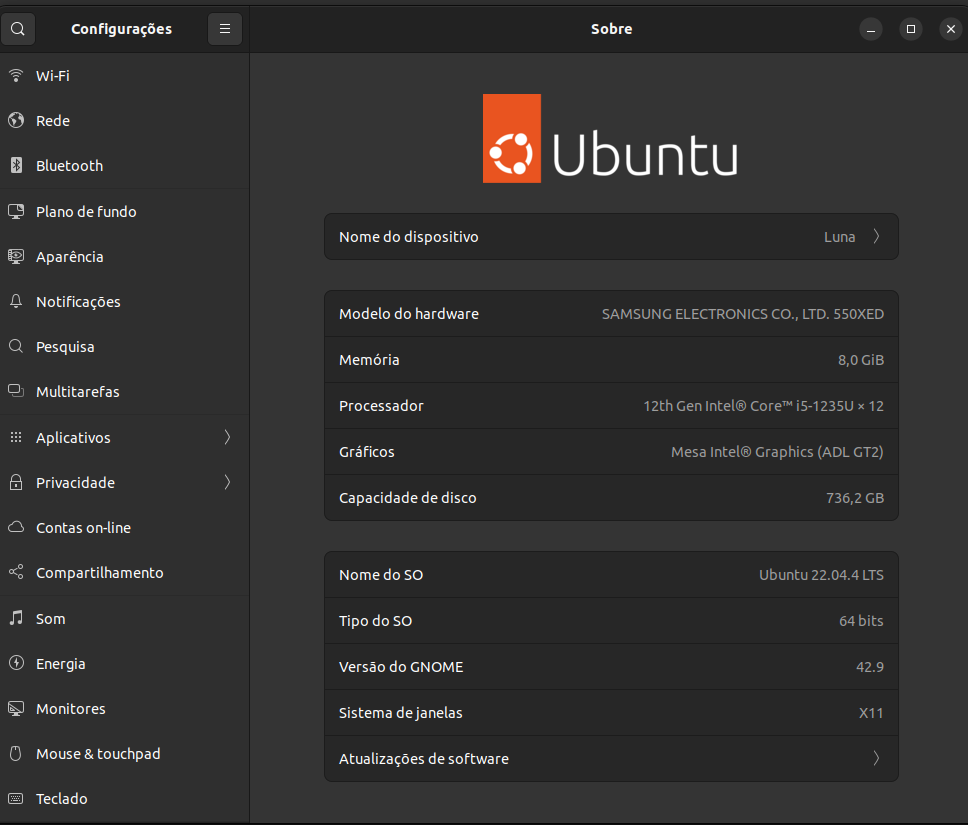Viewport: 968px width, 825px height.
Task: Click the Atualizações de software row label
Action: [x=424, y=758]
